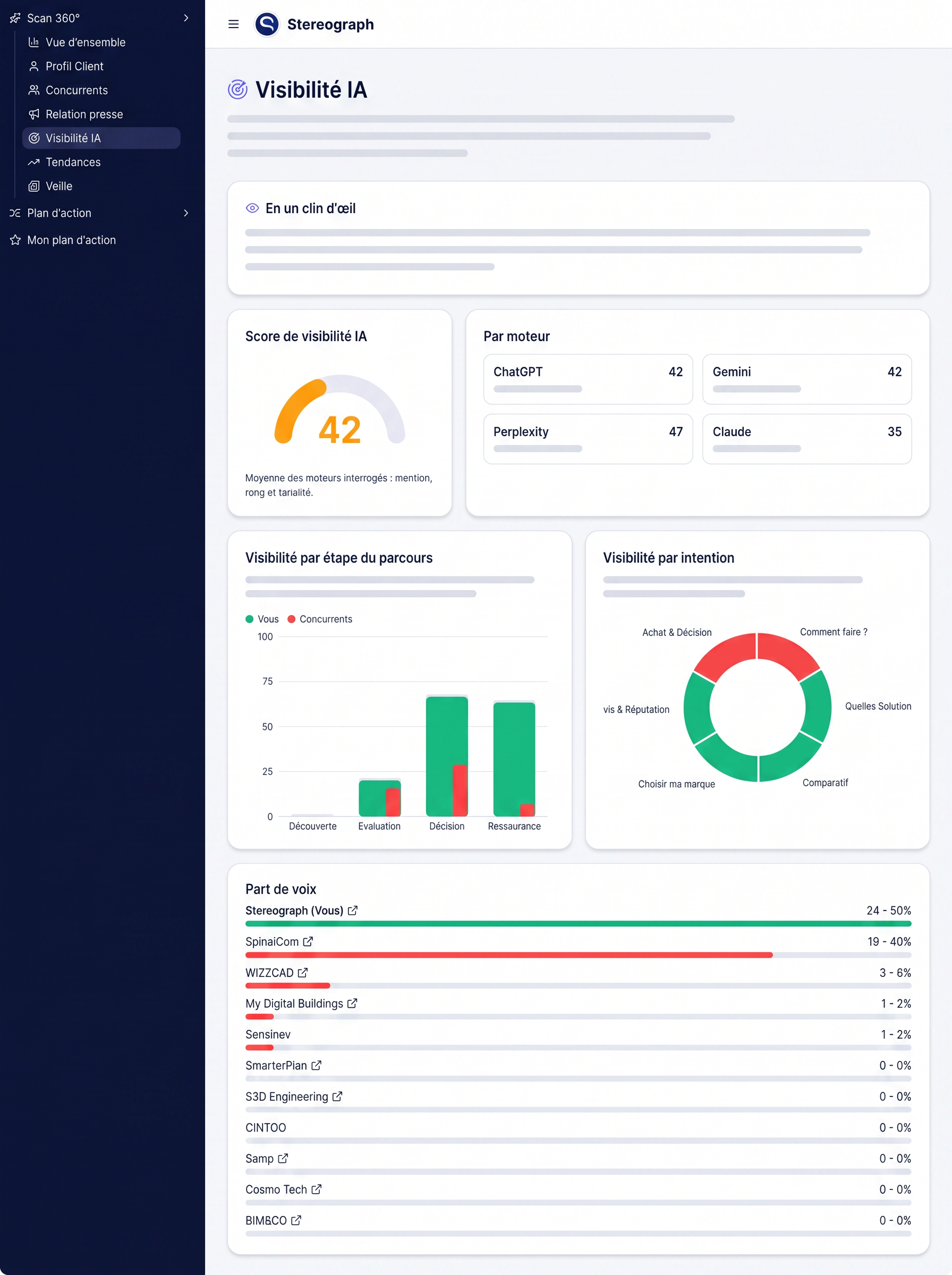The image size is (952, 1275).
Task: Expand the Plan d'action section chevron
Action: (186, 213)
